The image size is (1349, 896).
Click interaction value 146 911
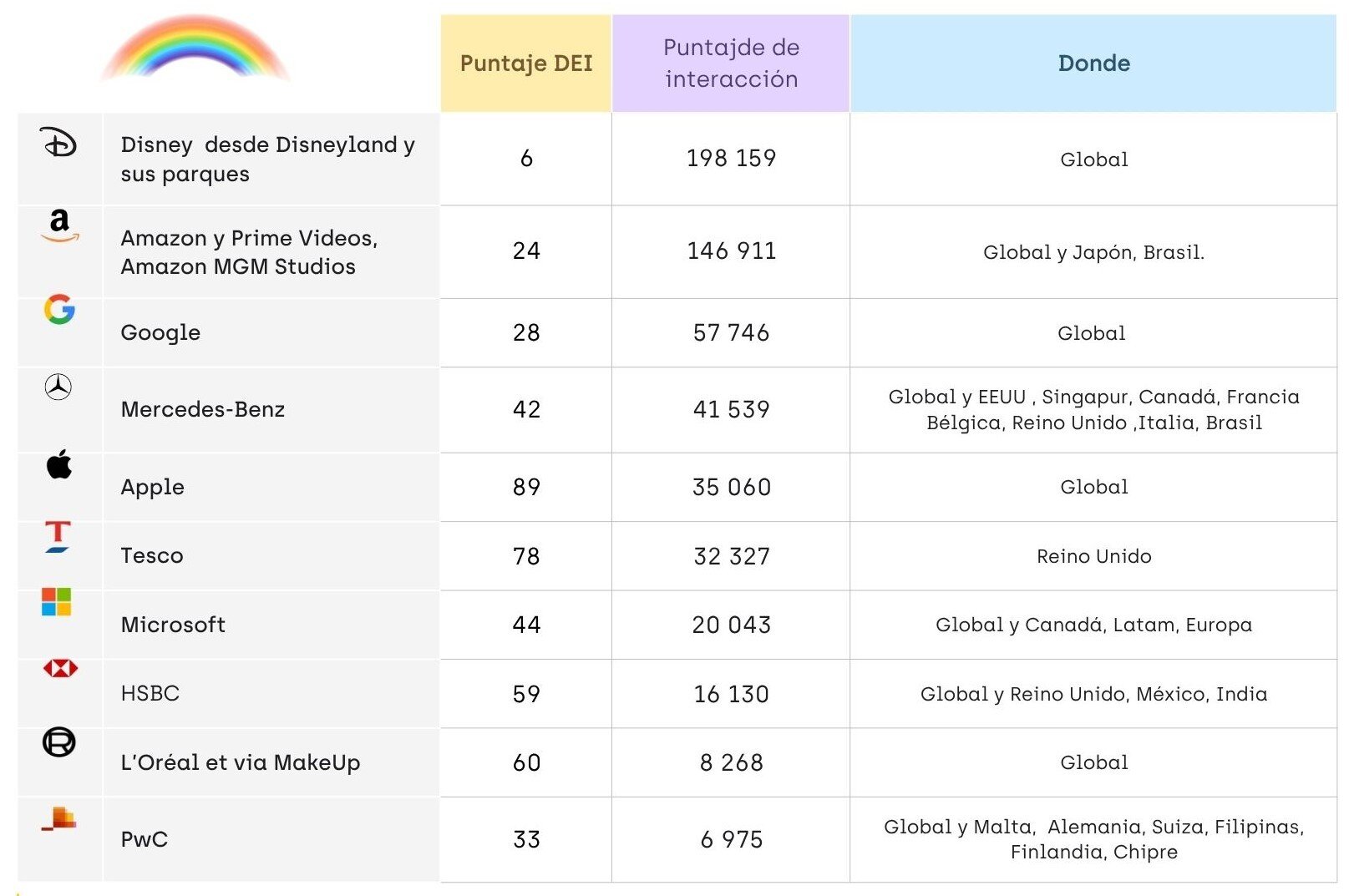pyautogui.click(x=731, y=251)
